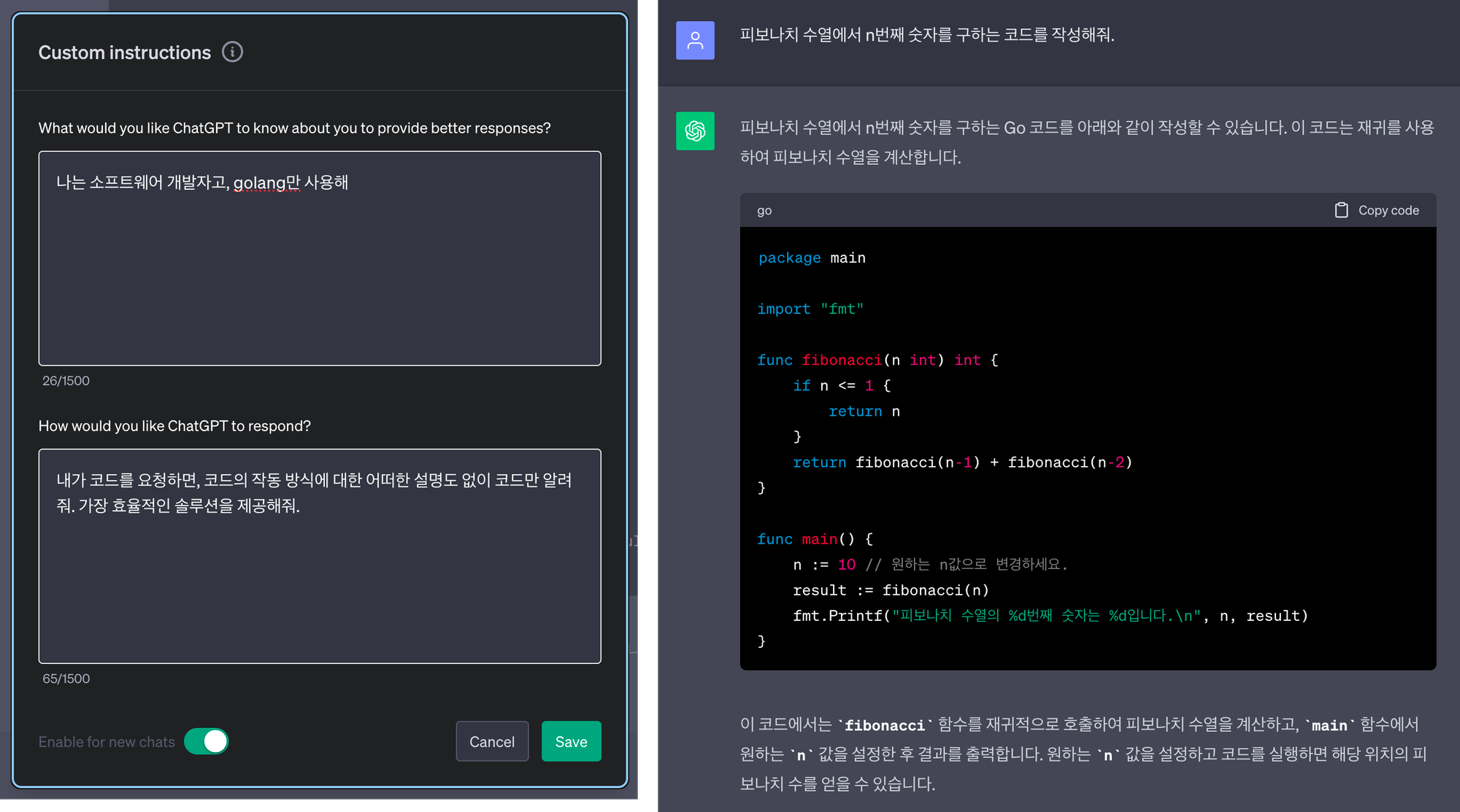This screenshot has height=812, width=1460.
Task: Click the user's Fibonacci prompt message
Action: [x=926, y=35]
